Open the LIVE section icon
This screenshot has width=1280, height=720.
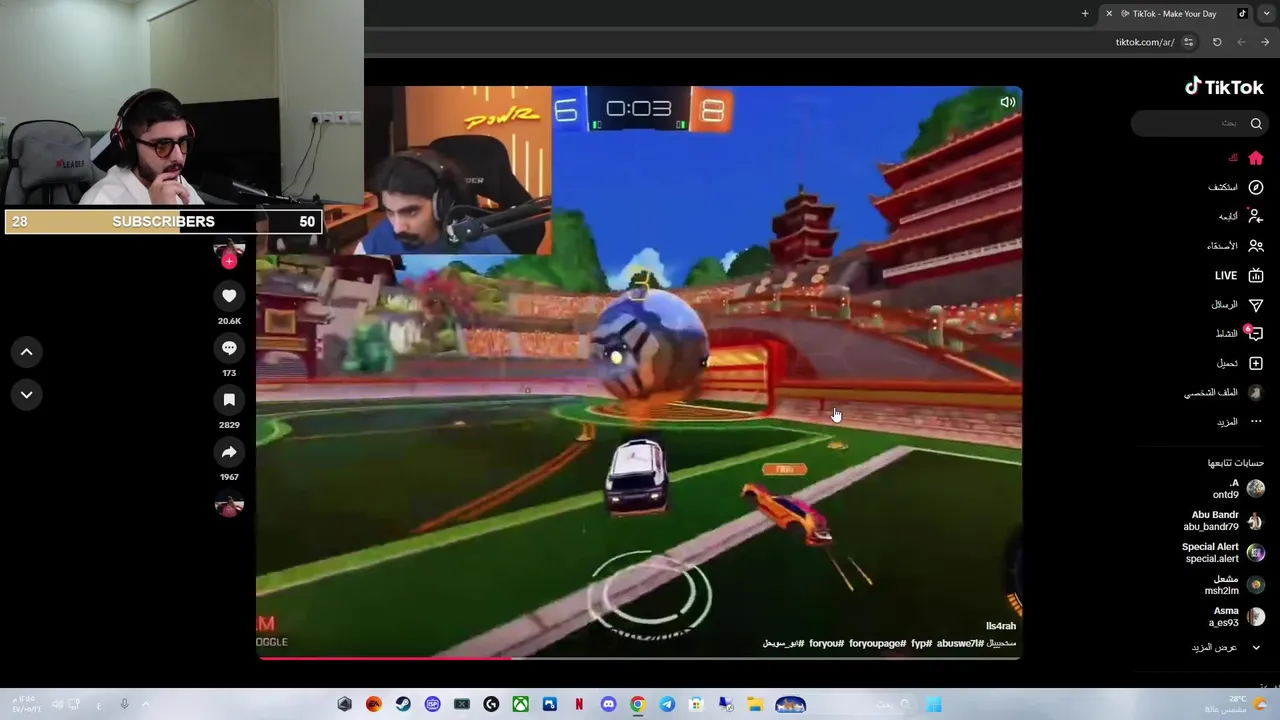coord(1256,275)
